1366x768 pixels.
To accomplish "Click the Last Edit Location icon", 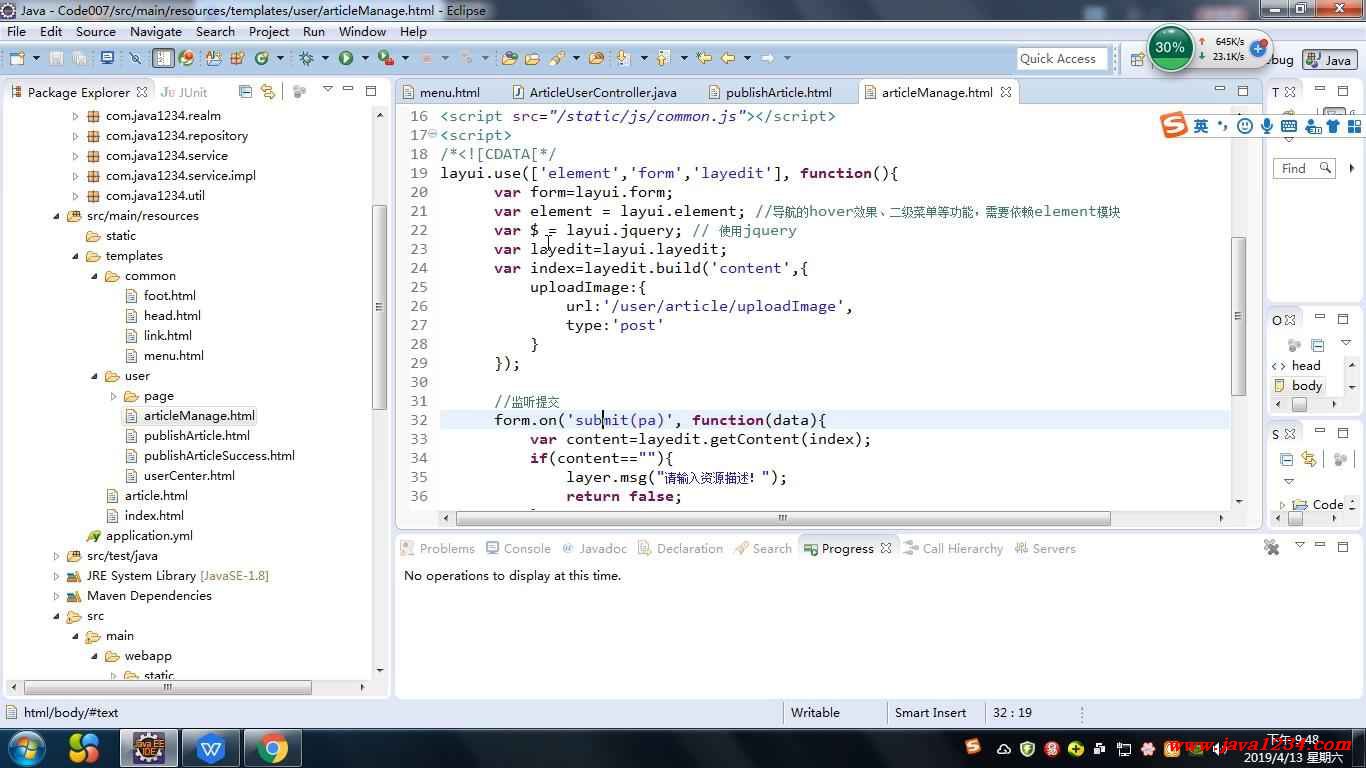I will [704, 58].
